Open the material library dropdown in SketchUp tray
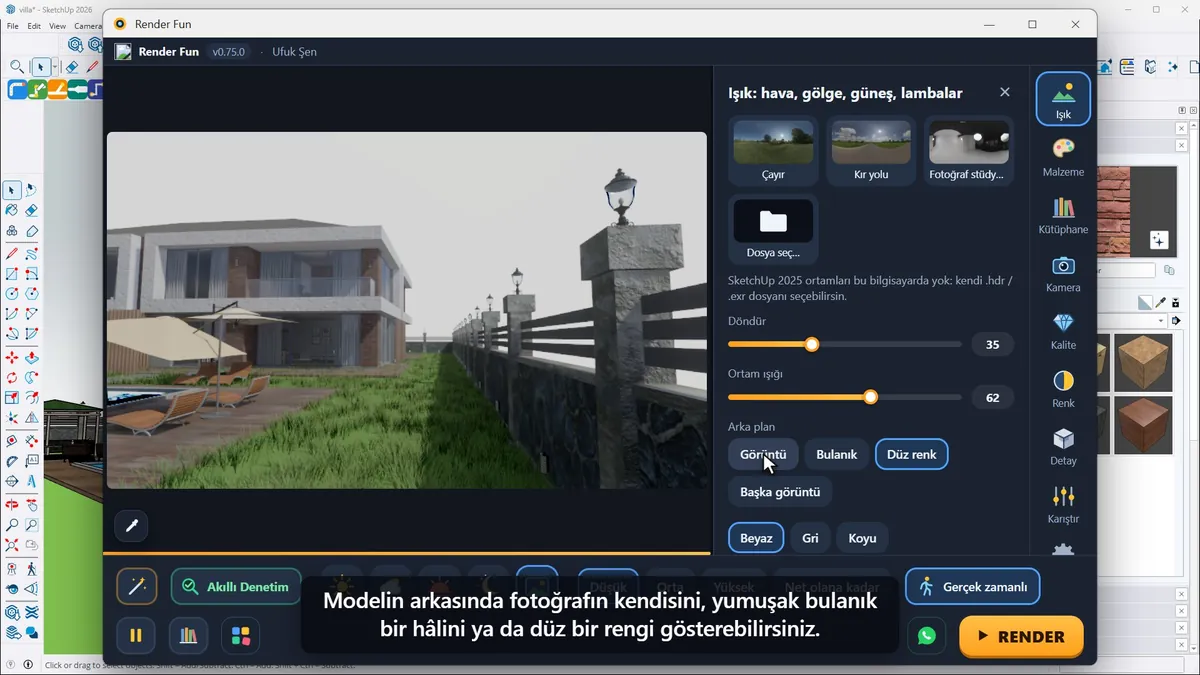 click(1133, 321)
